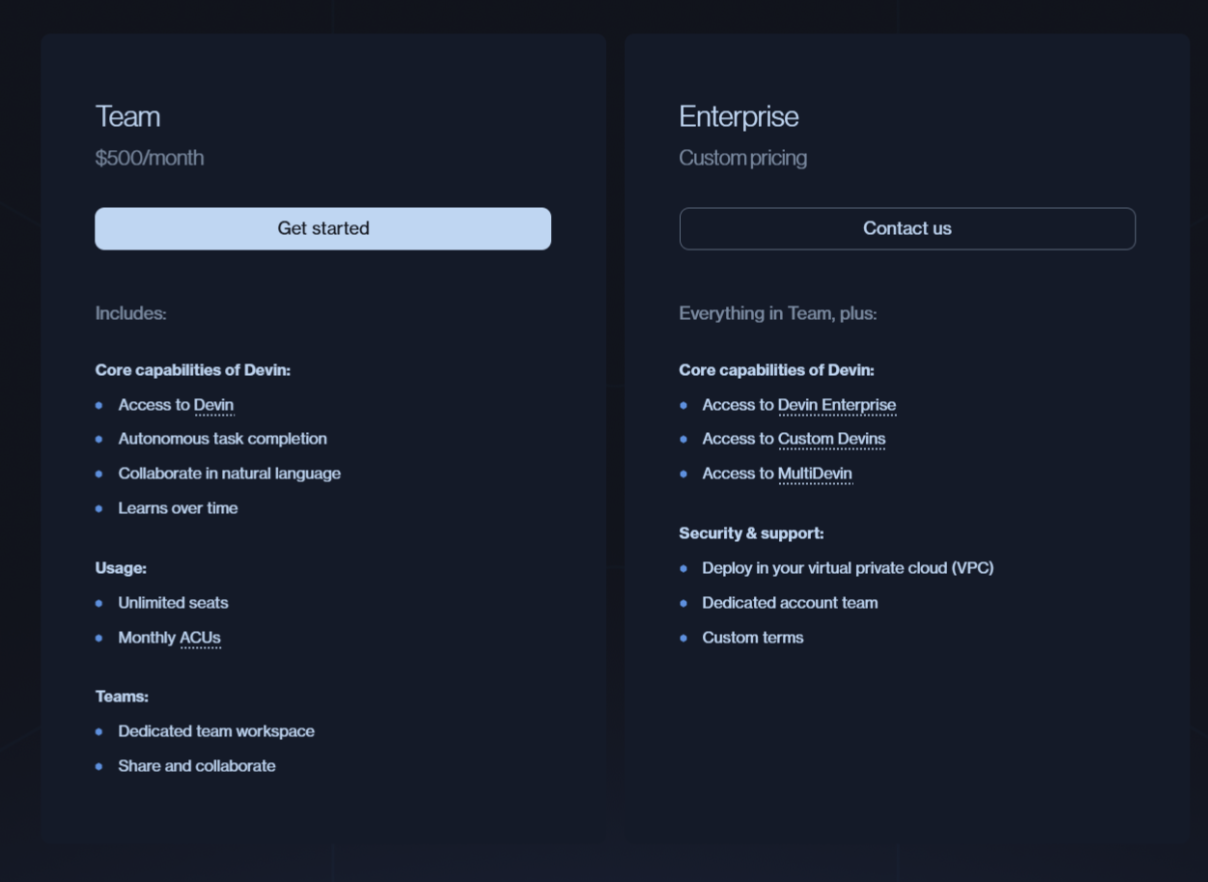This screenshot has height=882, width=1208.
Task: Click Share and collaborate item
Action: 197,766
